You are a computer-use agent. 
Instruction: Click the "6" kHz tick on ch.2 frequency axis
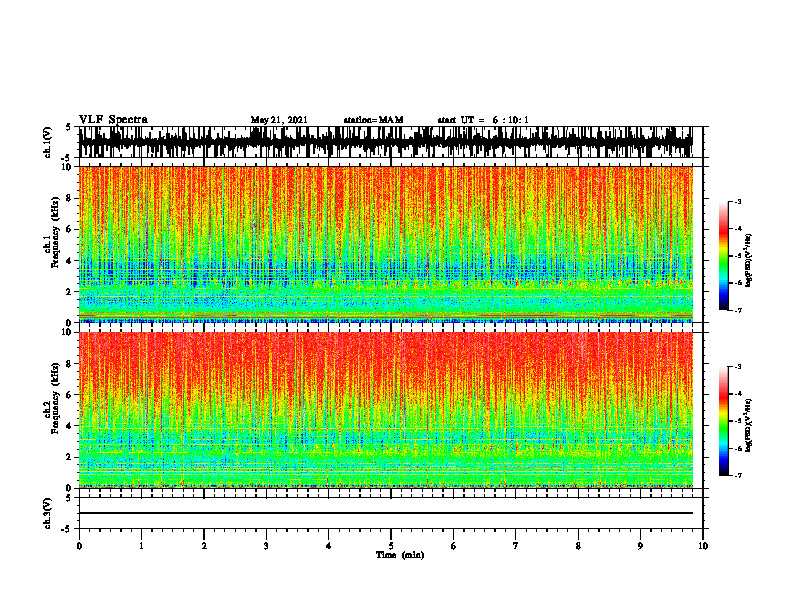(x=69, y=395)
